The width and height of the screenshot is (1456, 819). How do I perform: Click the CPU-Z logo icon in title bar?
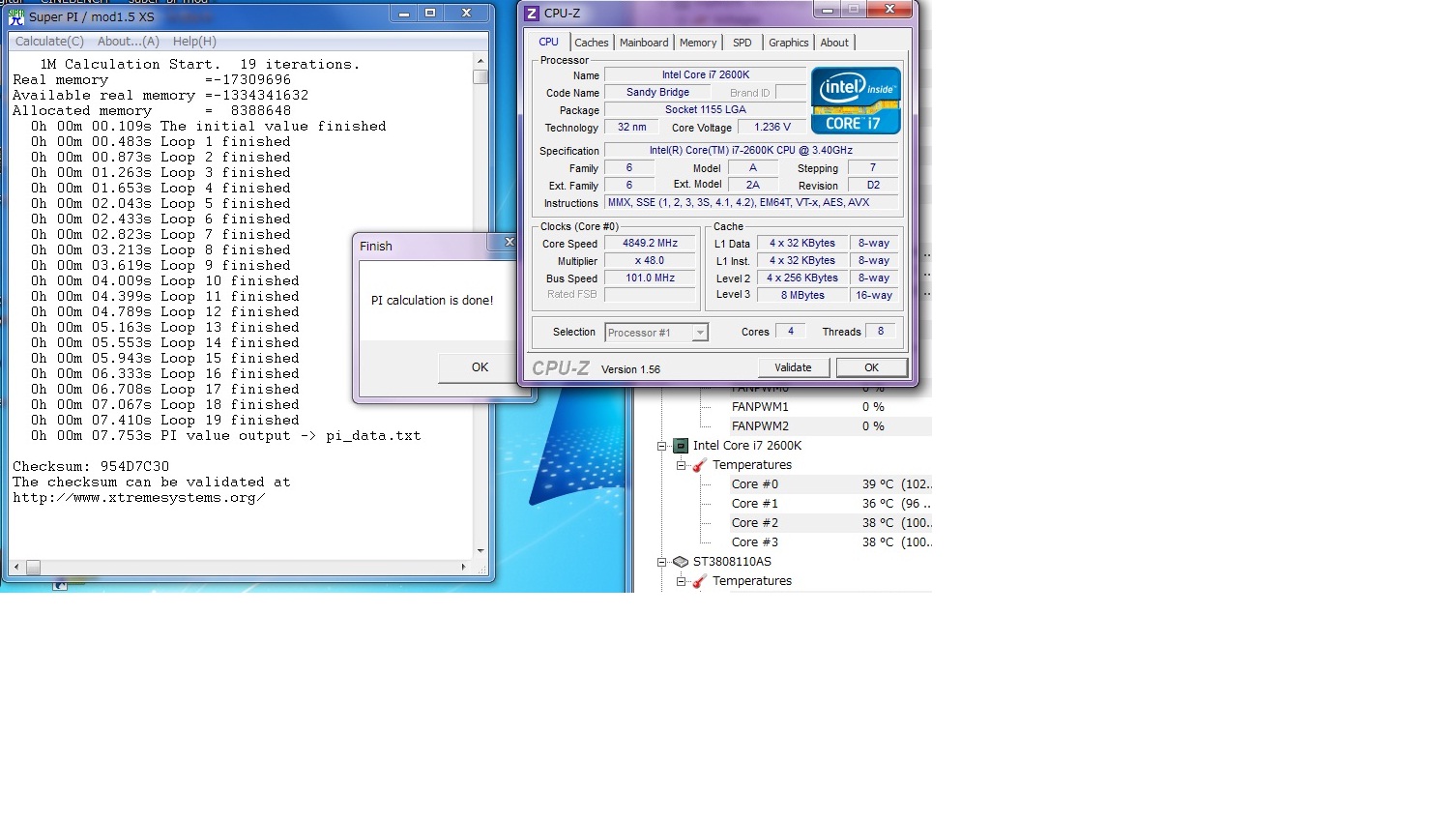pos(532,14)
